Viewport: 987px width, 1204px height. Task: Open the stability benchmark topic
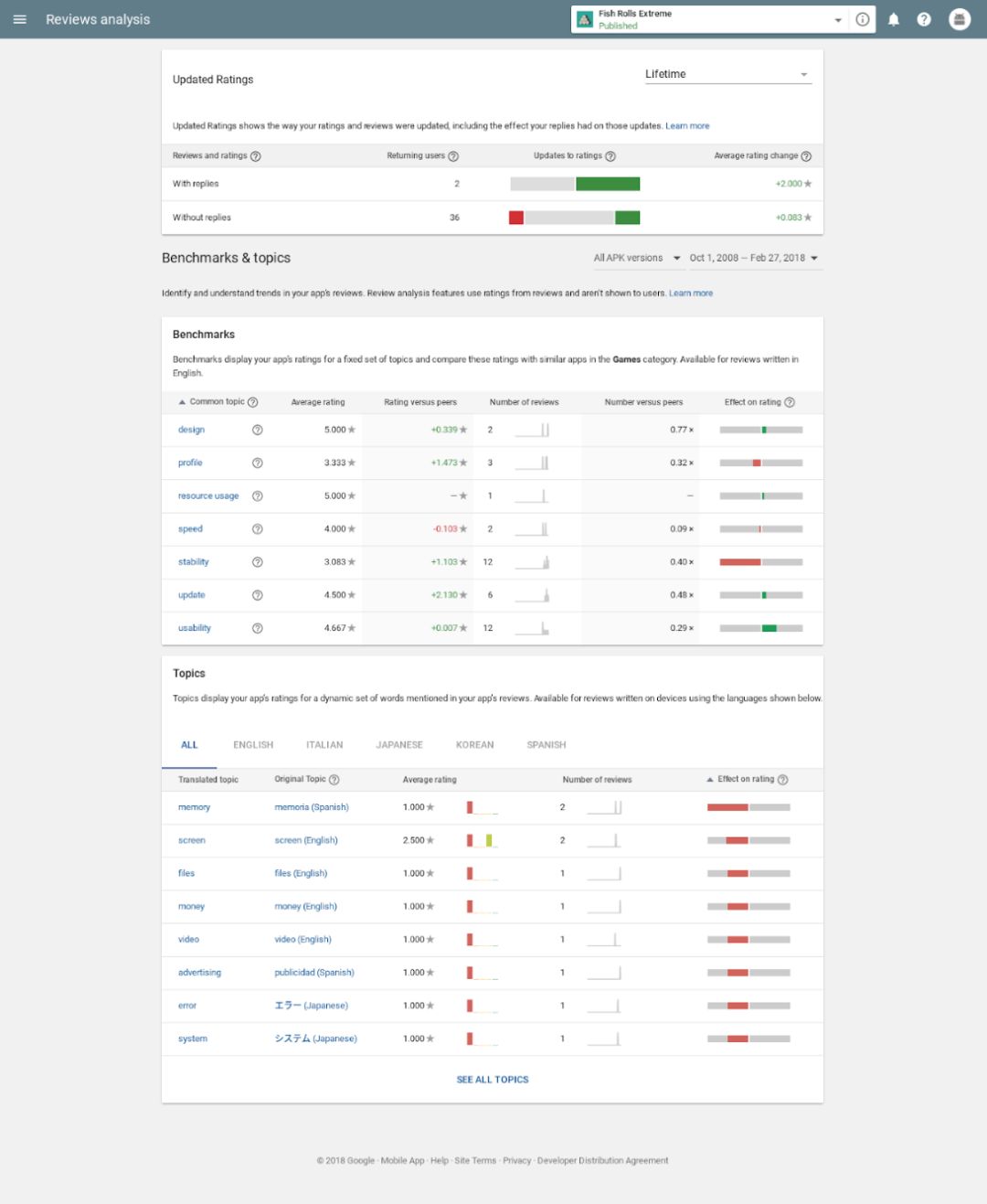click(x=194, y=562)
